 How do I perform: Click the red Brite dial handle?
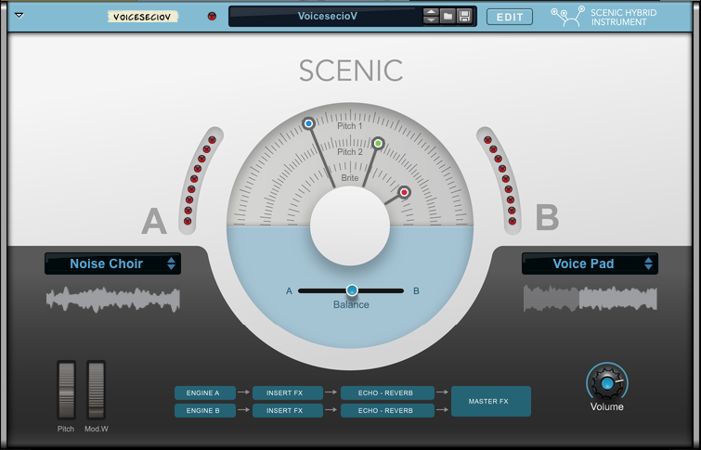tap(405, 192)
